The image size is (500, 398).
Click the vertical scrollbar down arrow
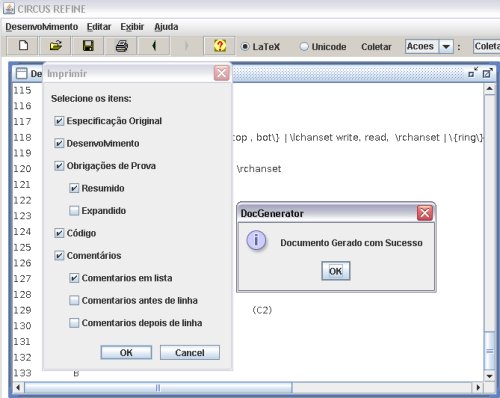coord(489,376)
